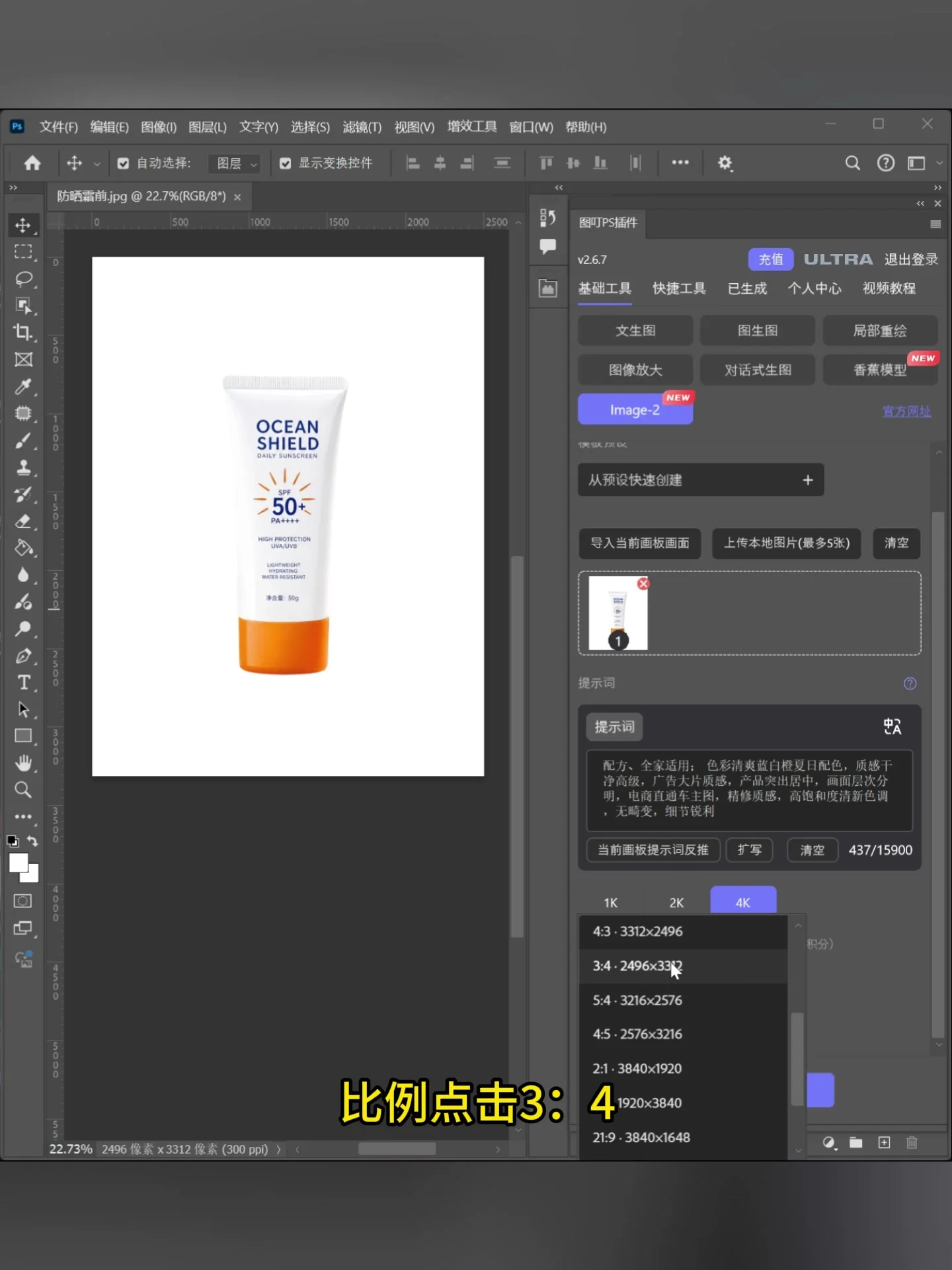
Task: Open Move tool preset picker arrow
Action: pyautogui.click(x=97, y=163)
